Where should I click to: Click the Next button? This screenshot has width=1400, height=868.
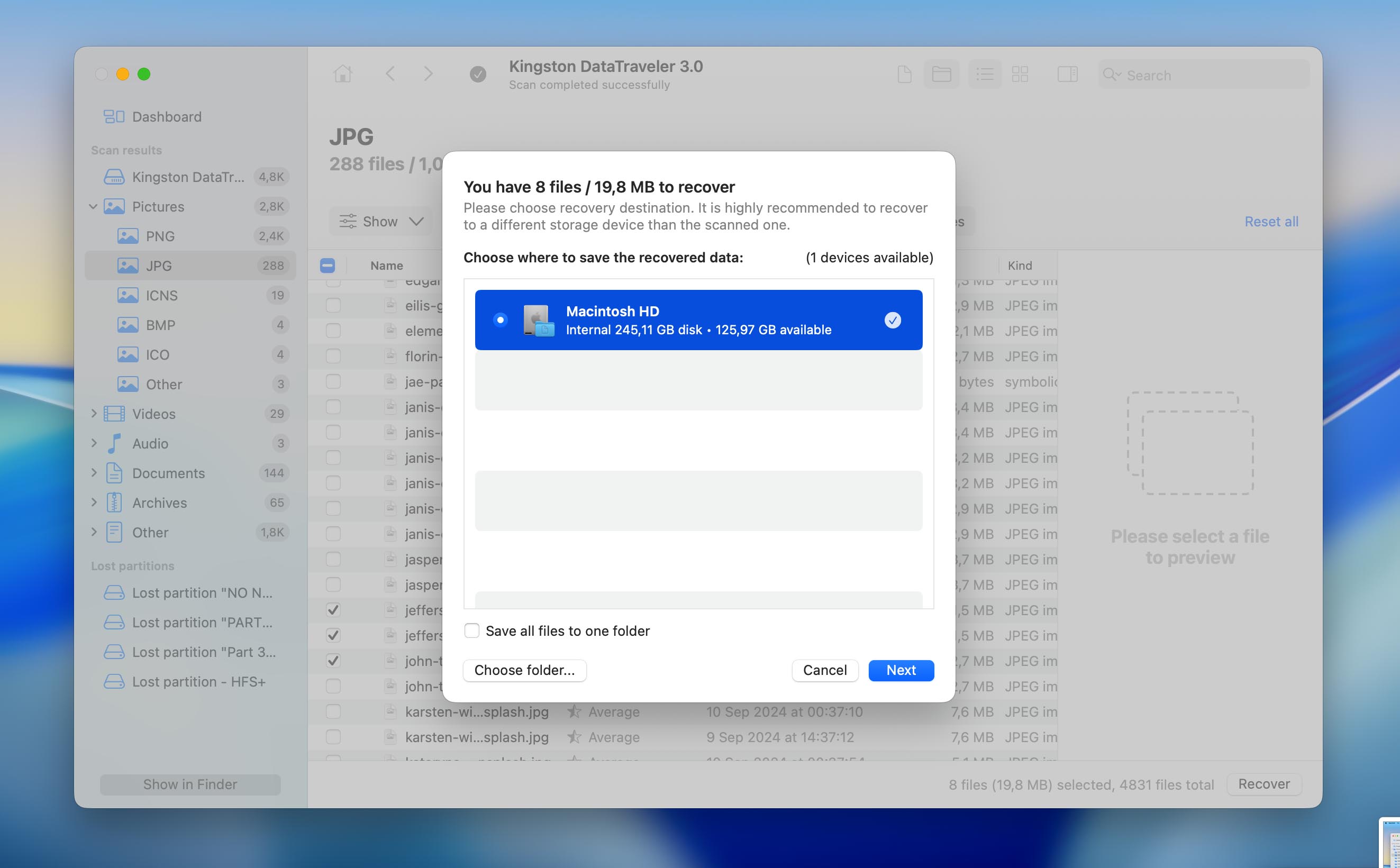pyautogui.click(x=901, y=670)
